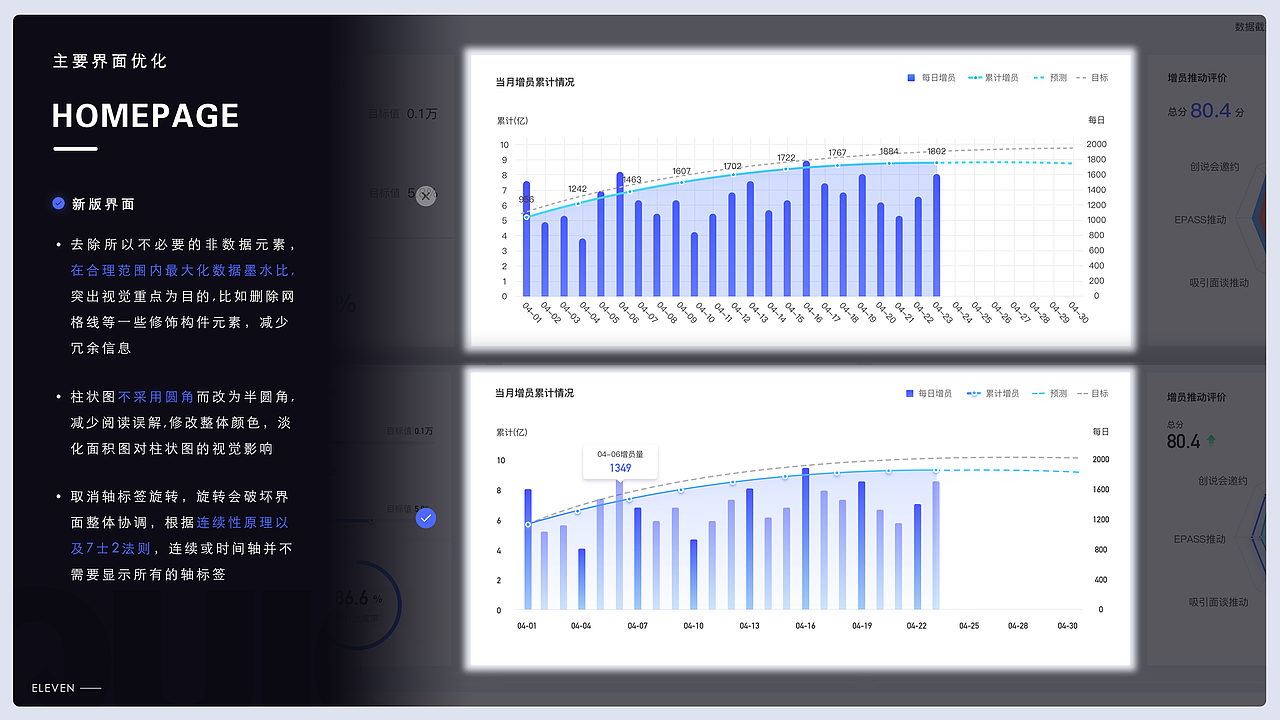Click lower chart title 当月增员累计情况
Viewport: 1280px width, 720px height.
[x=535, y=393]
